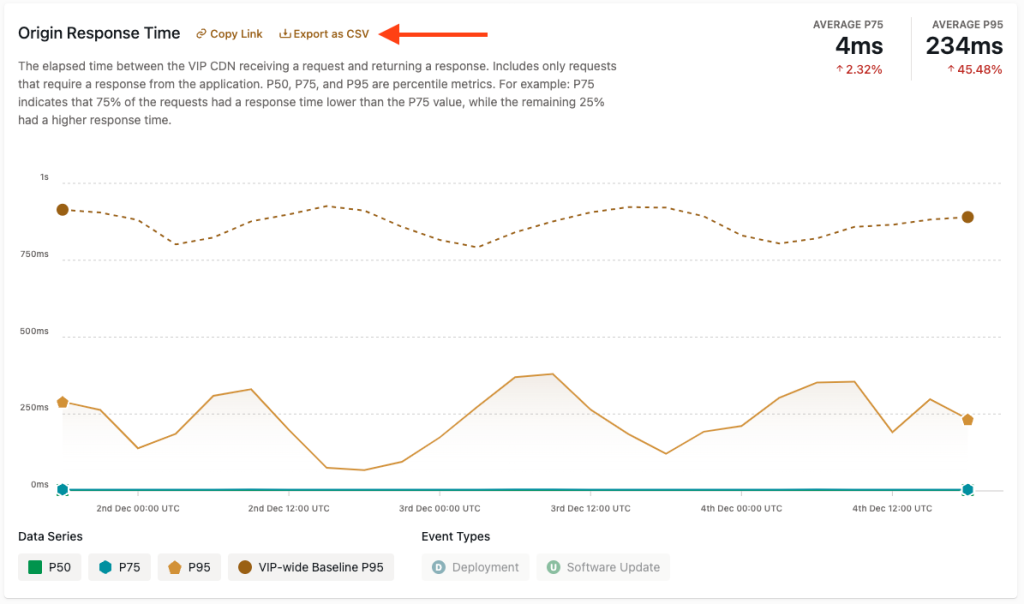Viewport: 1024px width, 604px height.
Task: Click the Average P95 value 234ms
Action: (x=964, y=46)
